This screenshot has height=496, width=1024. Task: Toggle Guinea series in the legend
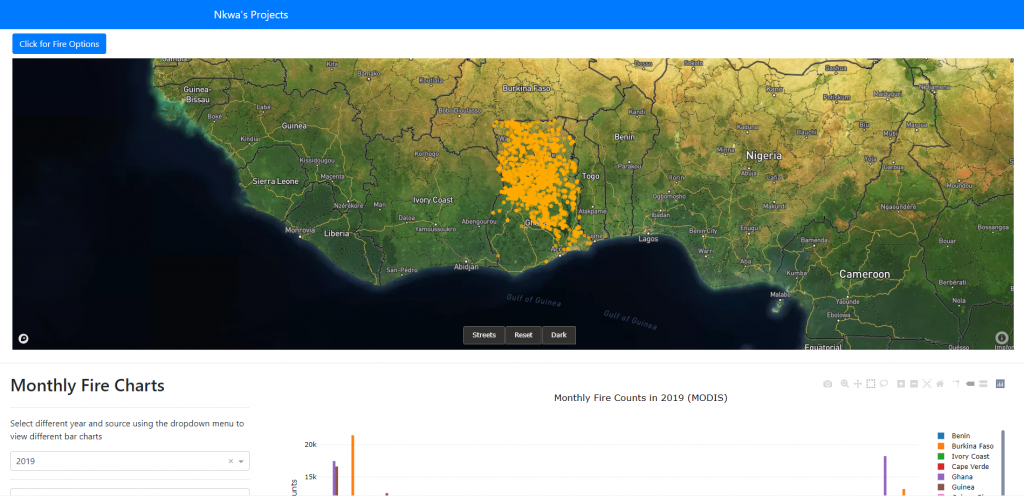(963, 487)
